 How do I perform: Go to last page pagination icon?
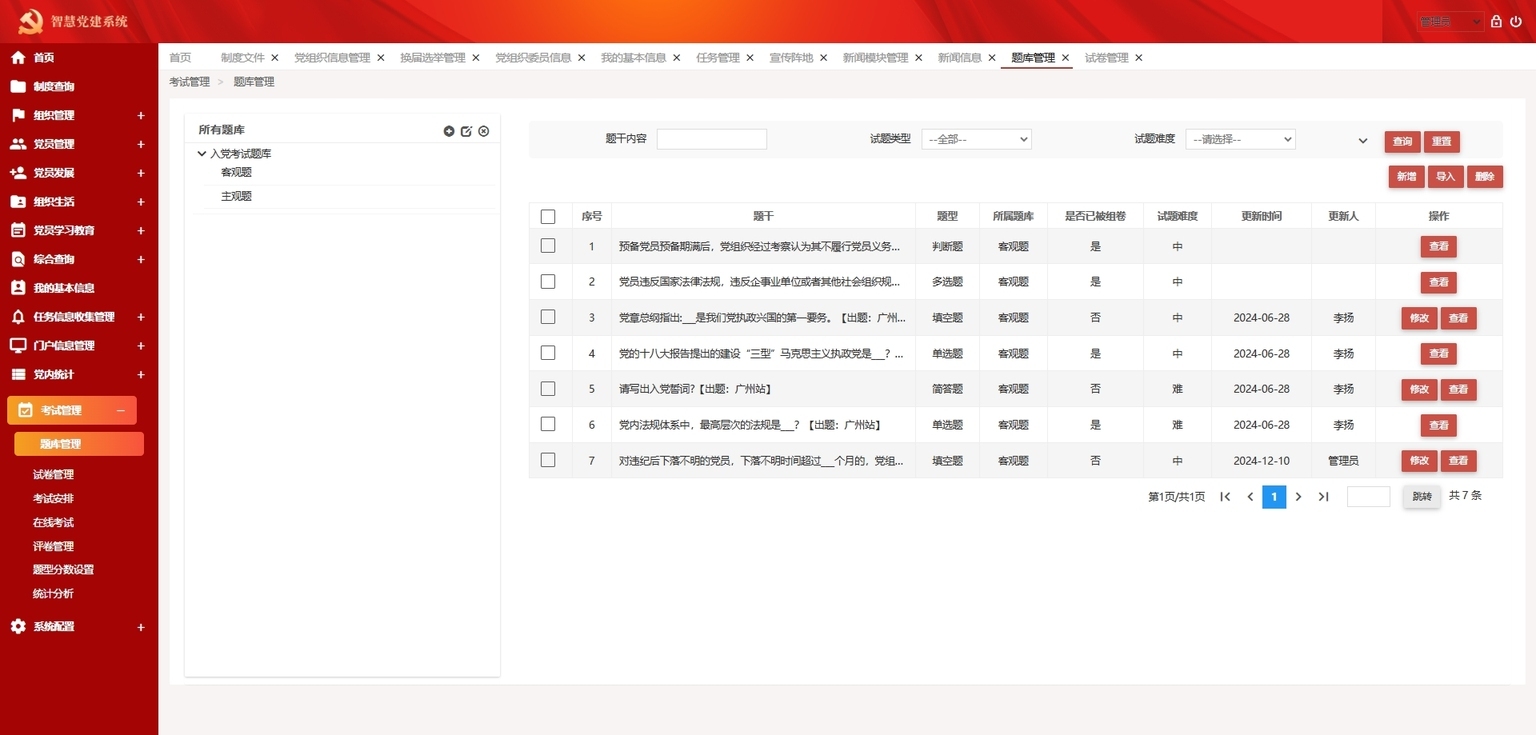[1323, 497]
